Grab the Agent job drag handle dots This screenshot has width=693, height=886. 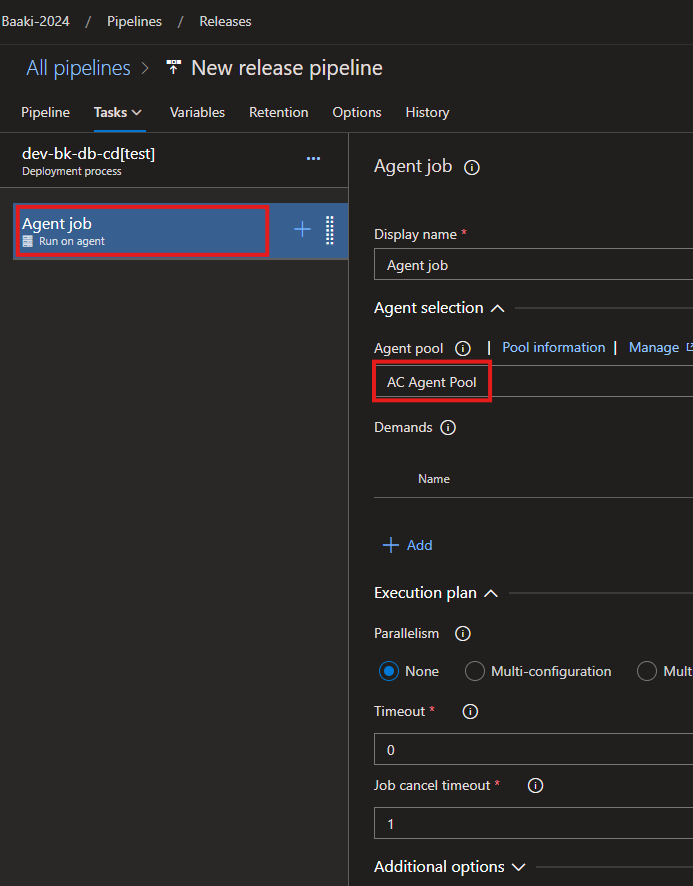click(330, 231)
